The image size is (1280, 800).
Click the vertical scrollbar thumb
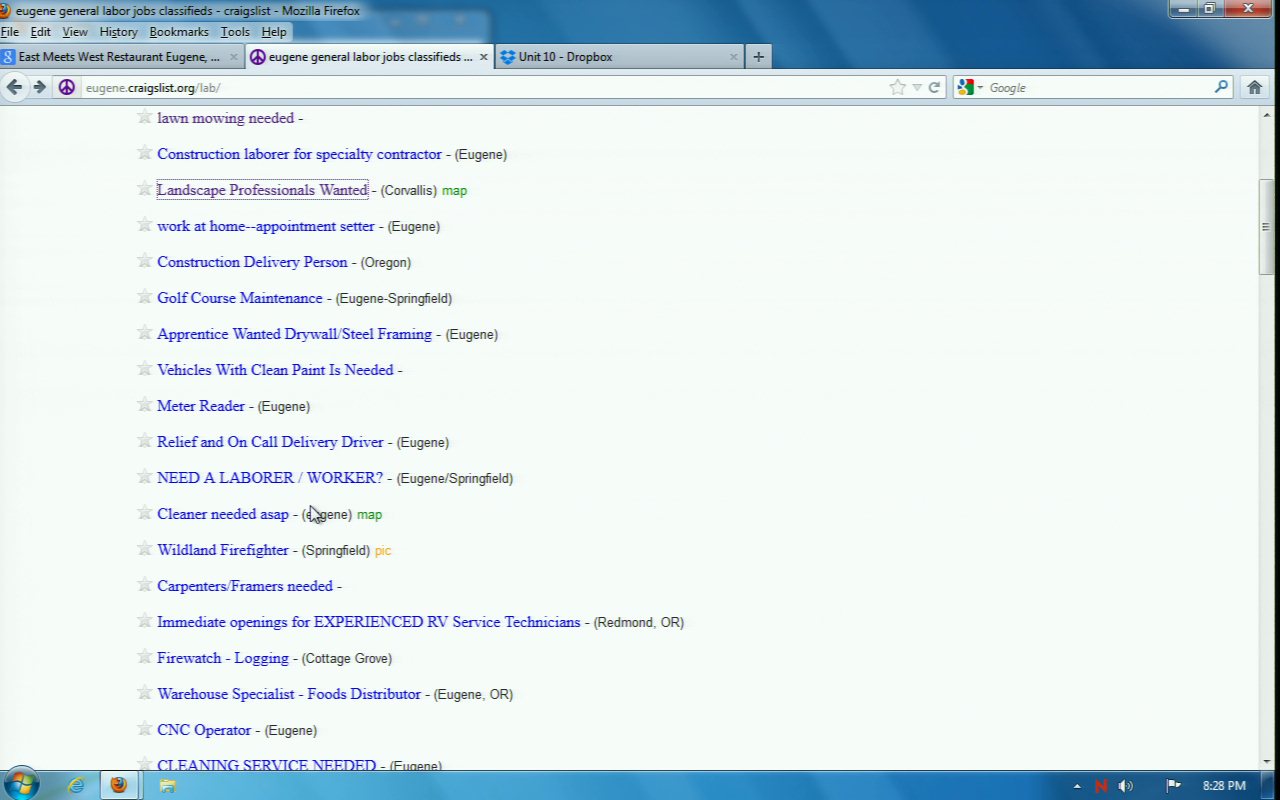pos(1265,226)
